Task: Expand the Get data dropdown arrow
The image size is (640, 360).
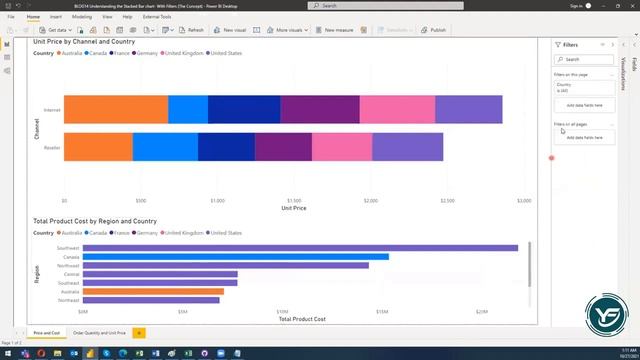Action: click(70, 30)
